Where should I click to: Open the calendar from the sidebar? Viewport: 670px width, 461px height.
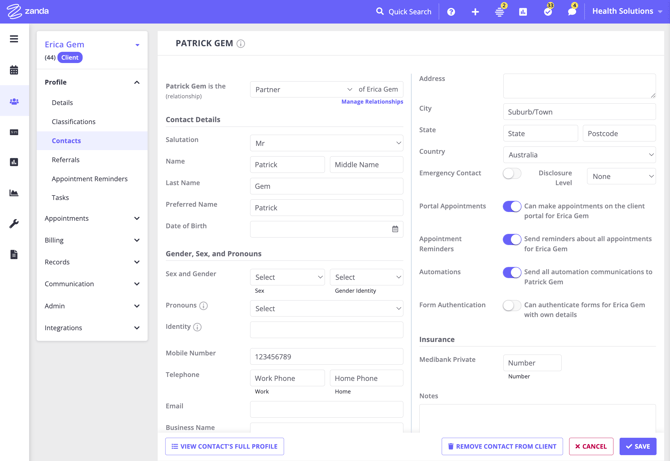click(x=14, y=70)
